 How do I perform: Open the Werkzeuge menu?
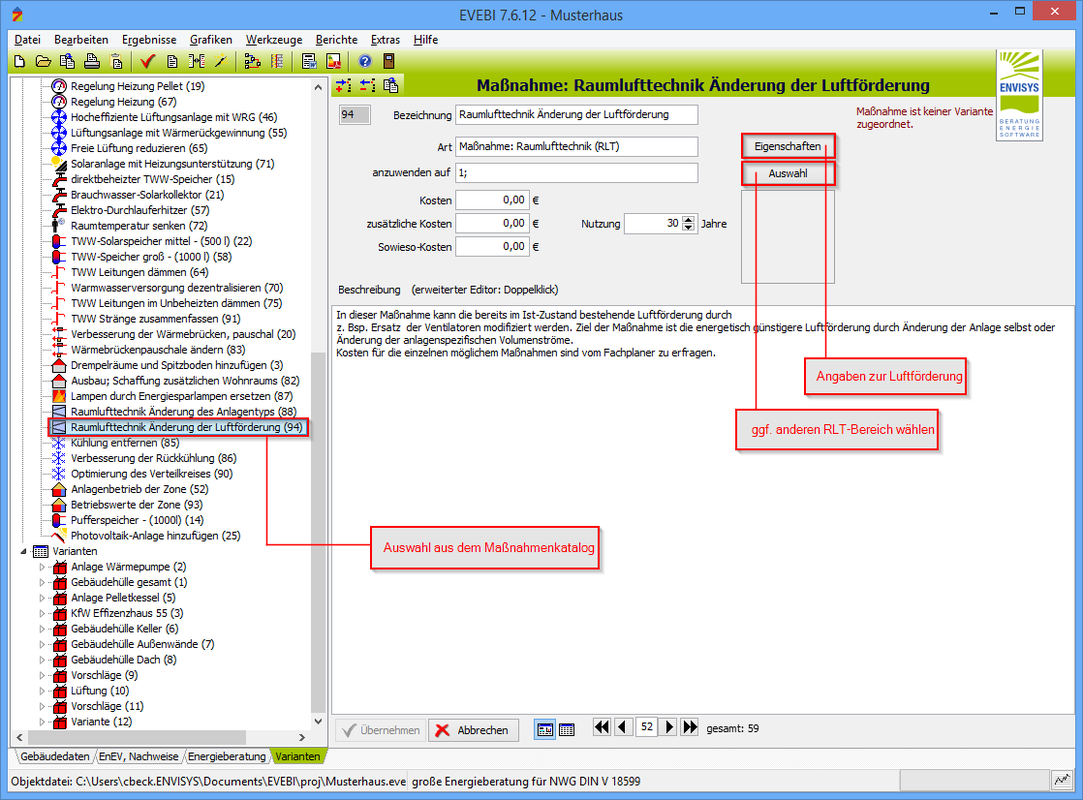tap(273, 39)
